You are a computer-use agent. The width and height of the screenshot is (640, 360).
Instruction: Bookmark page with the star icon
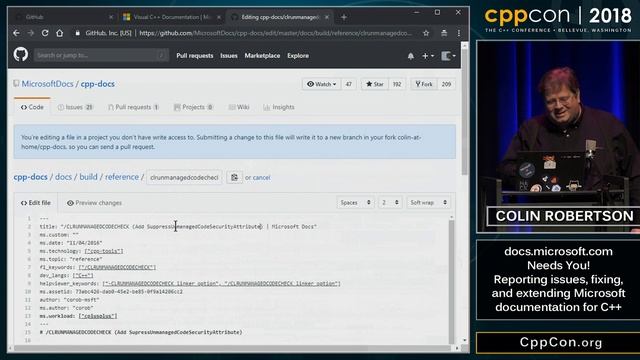[x=426, y=33]
